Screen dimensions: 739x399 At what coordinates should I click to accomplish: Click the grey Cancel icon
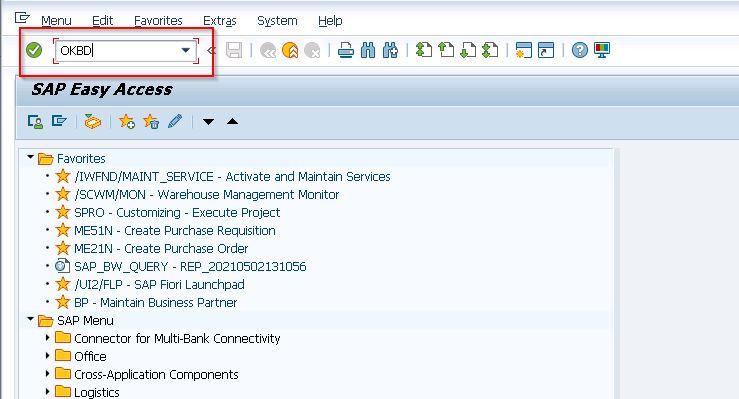(x=312, y=50)
